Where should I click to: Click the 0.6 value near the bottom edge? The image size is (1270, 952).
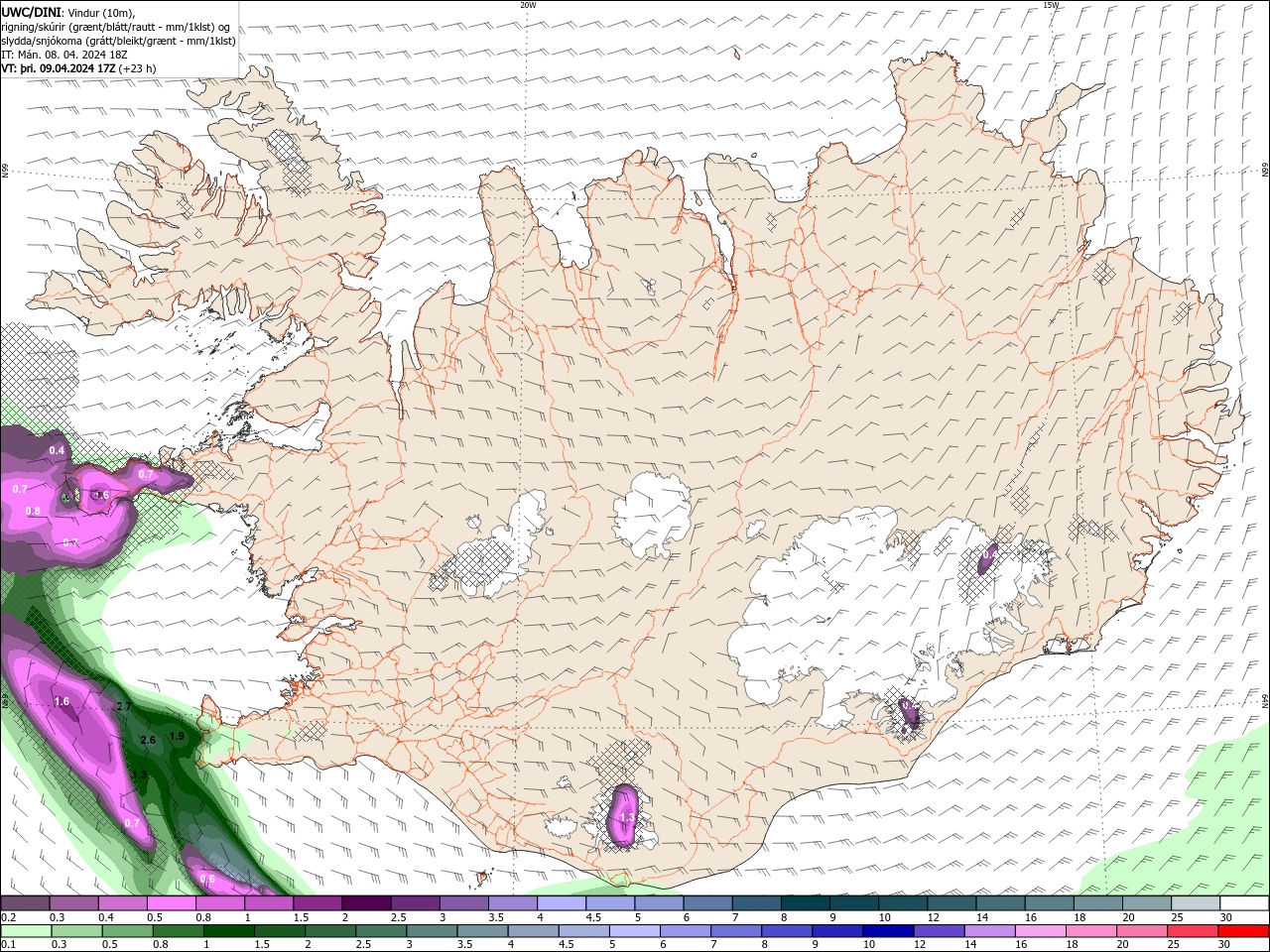click(x=207, y=879)
